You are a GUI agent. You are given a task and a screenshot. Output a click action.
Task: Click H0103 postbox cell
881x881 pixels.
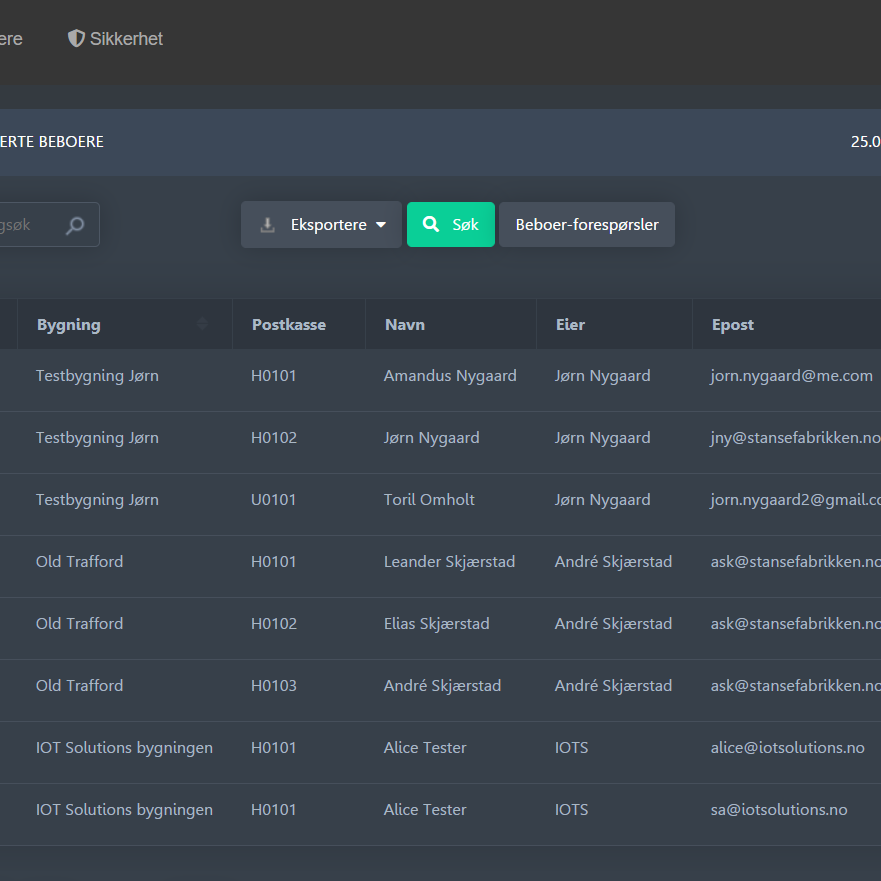pyautogui.click(x=274, y=685)
